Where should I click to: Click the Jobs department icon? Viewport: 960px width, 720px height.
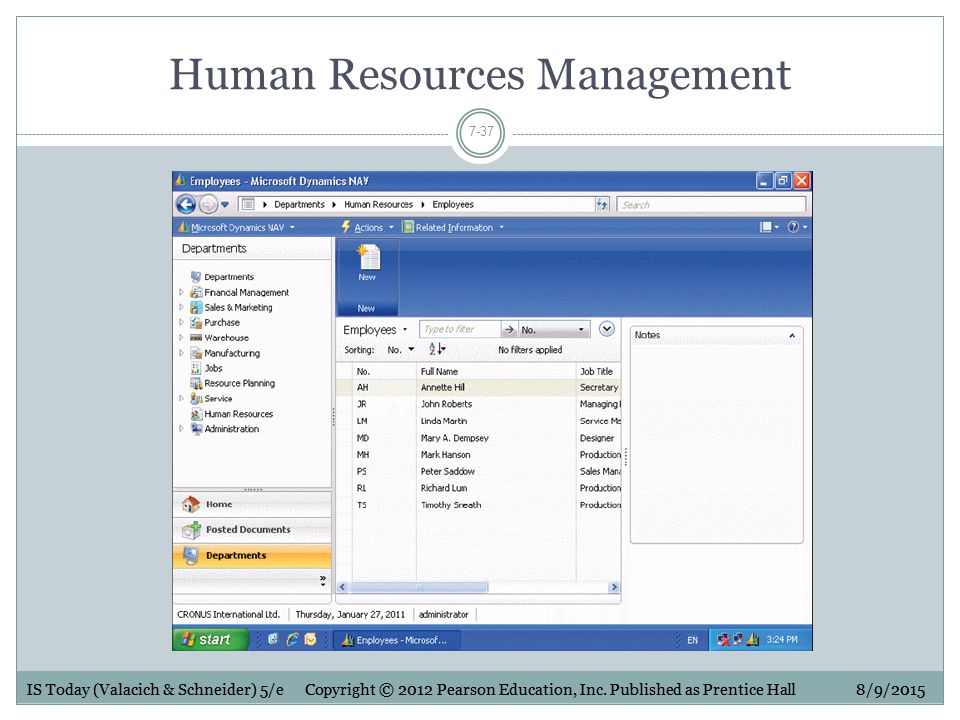tap(196, 368)
